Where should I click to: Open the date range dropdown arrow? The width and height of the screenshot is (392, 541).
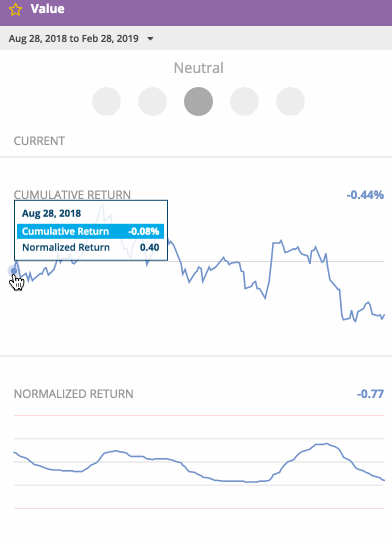[x=150, y=39]
